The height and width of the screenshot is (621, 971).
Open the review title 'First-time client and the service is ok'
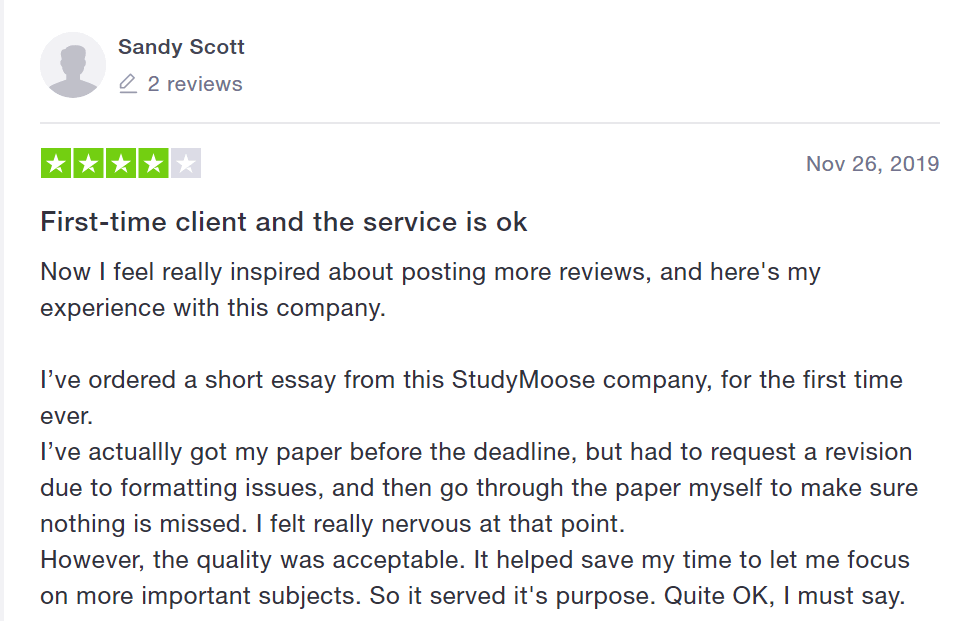pyautogui.click(x=284, y=222)
